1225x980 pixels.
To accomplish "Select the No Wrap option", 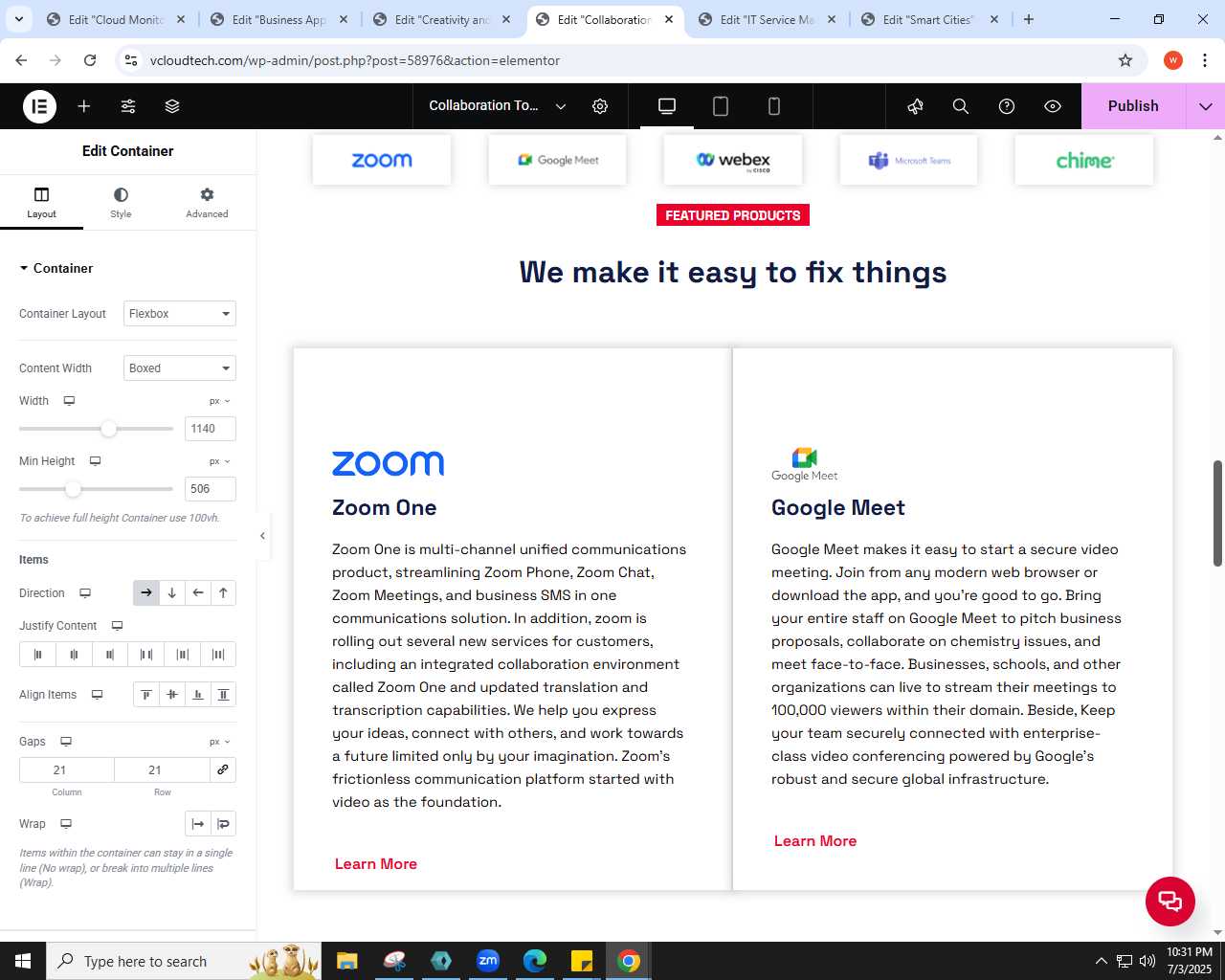I will [198, 824].
